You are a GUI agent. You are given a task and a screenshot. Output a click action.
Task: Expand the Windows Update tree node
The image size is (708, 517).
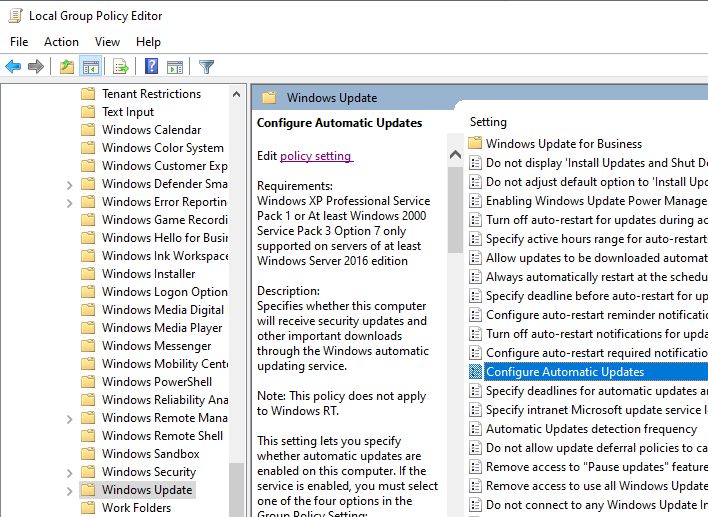pyautogui.click(x=69, y=491)
